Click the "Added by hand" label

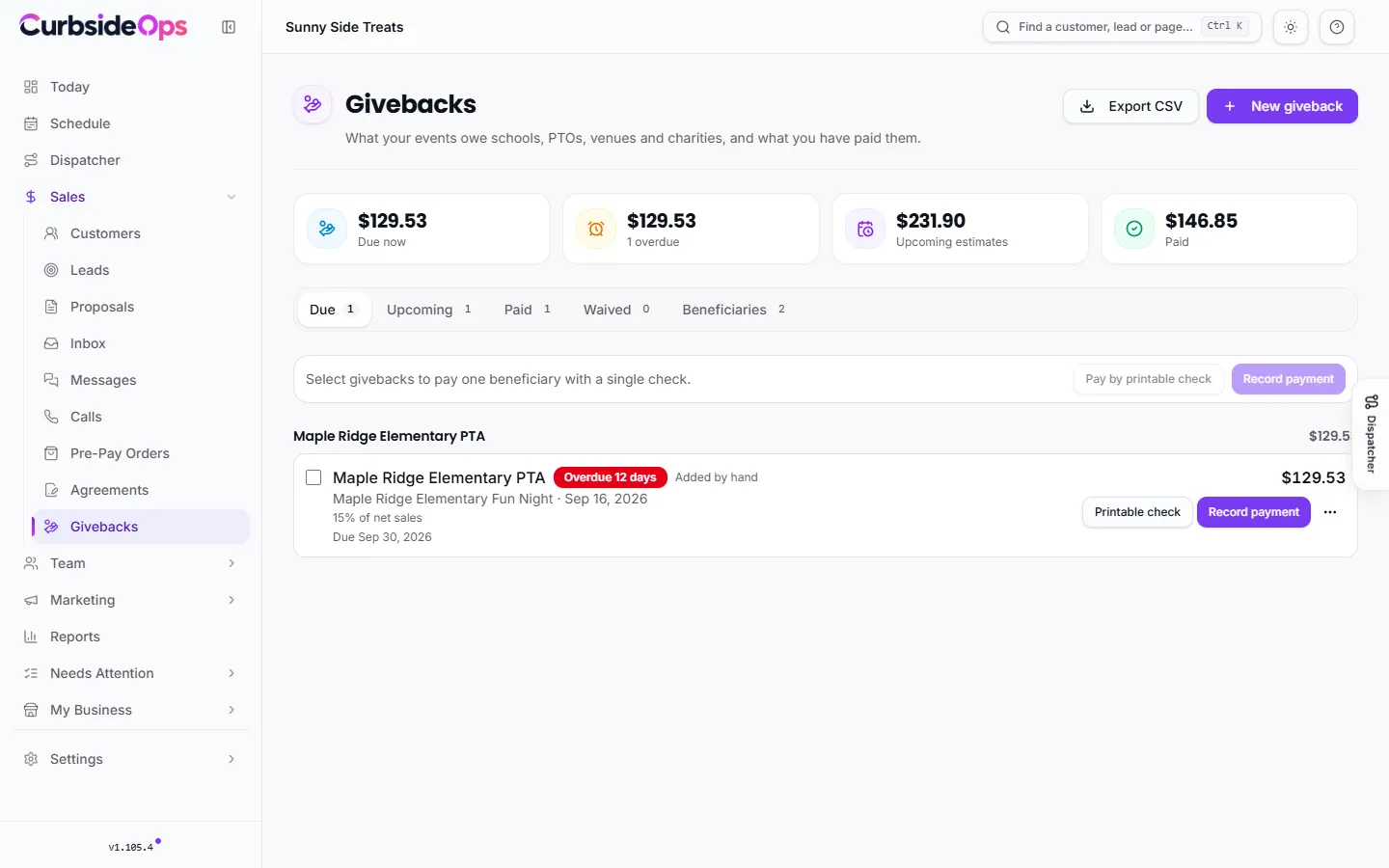pos(717,477)
